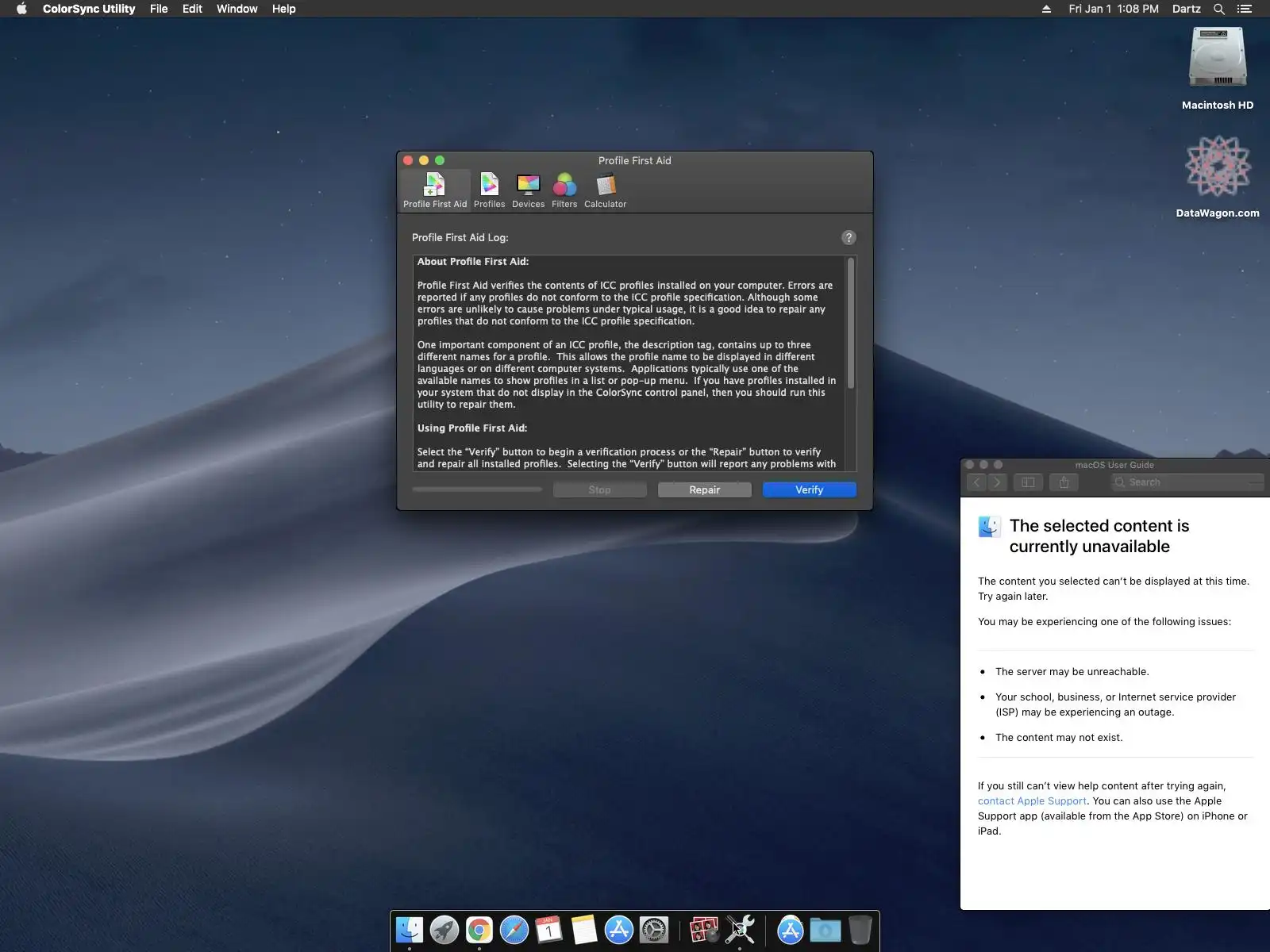Open Notification Center from the menu bar
Screen dimensions: 1270x952
pyautogui.click(x=1245, y=9)
